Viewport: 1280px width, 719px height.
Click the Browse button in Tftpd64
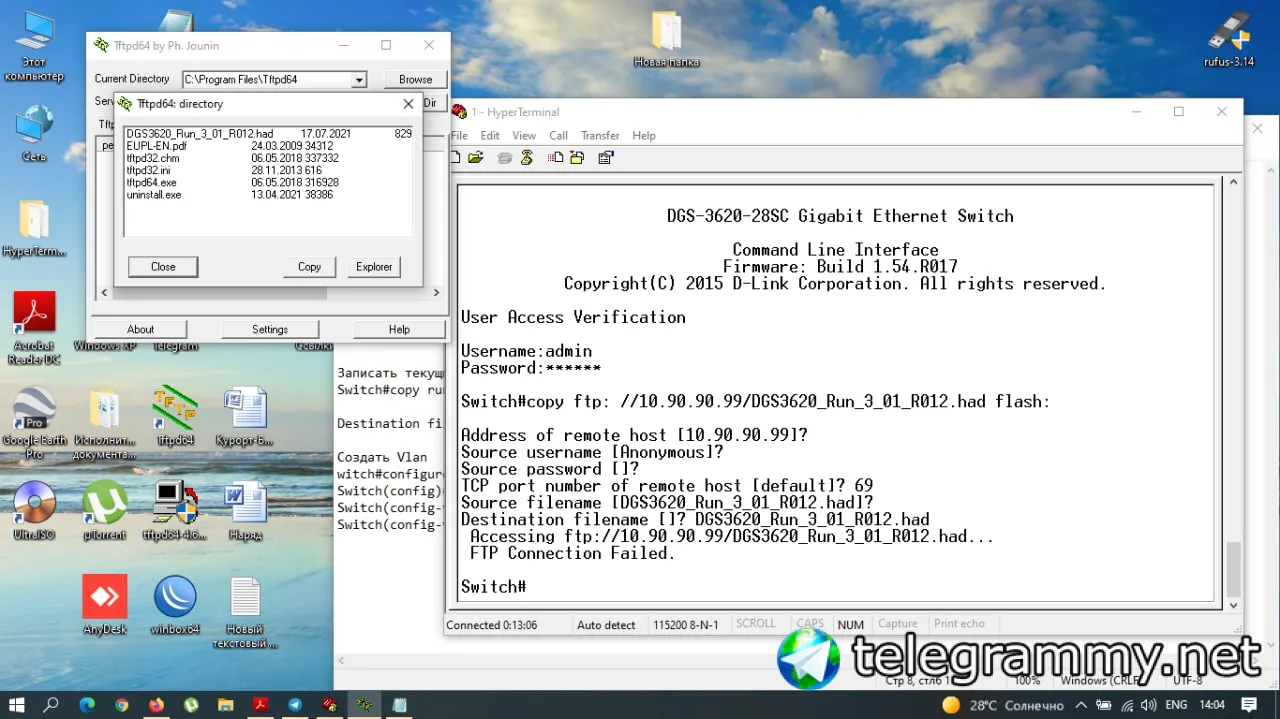tap(415, 80)
